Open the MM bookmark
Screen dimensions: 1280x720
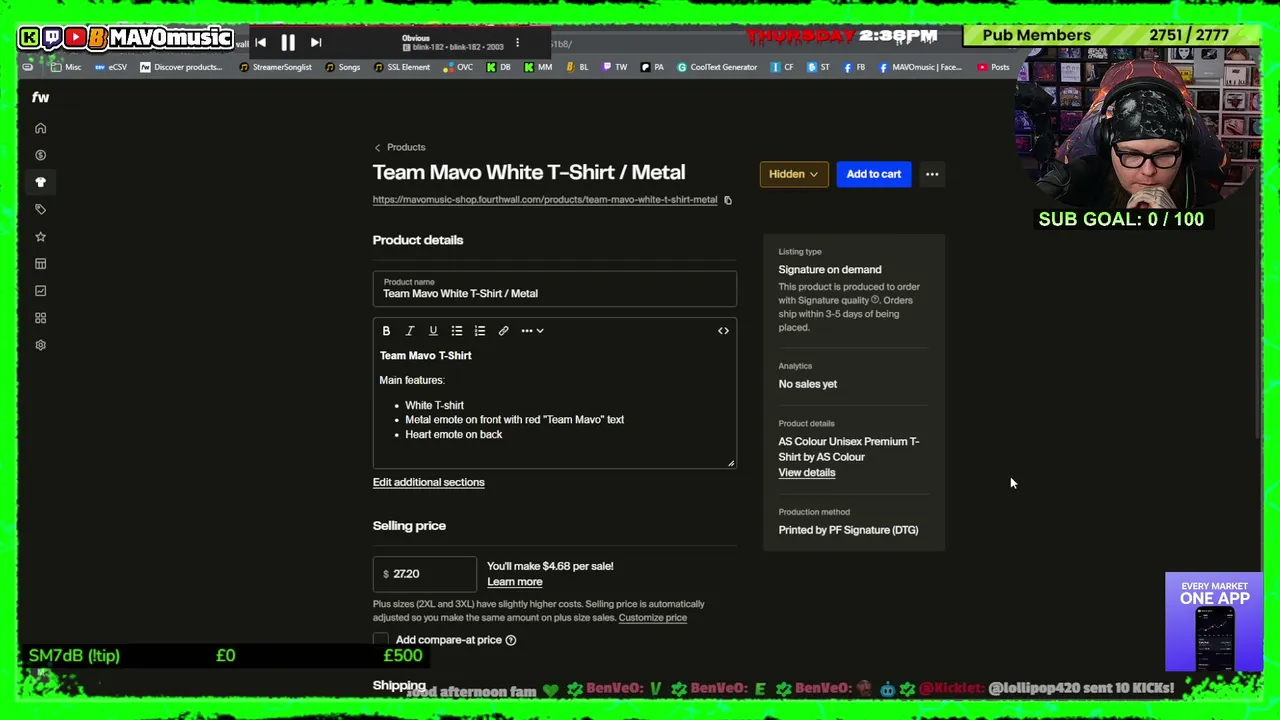pyautogui.click(x=538, y=67)
